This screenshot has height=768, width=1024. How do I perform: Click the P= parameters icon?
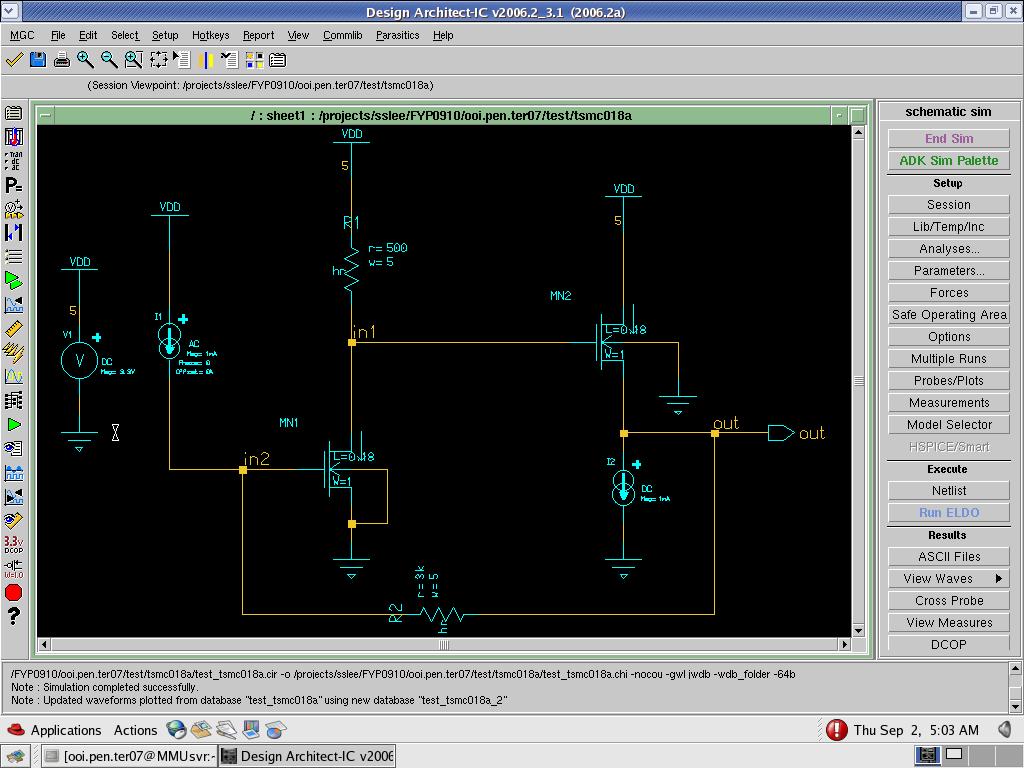click(x=14, y=185)
